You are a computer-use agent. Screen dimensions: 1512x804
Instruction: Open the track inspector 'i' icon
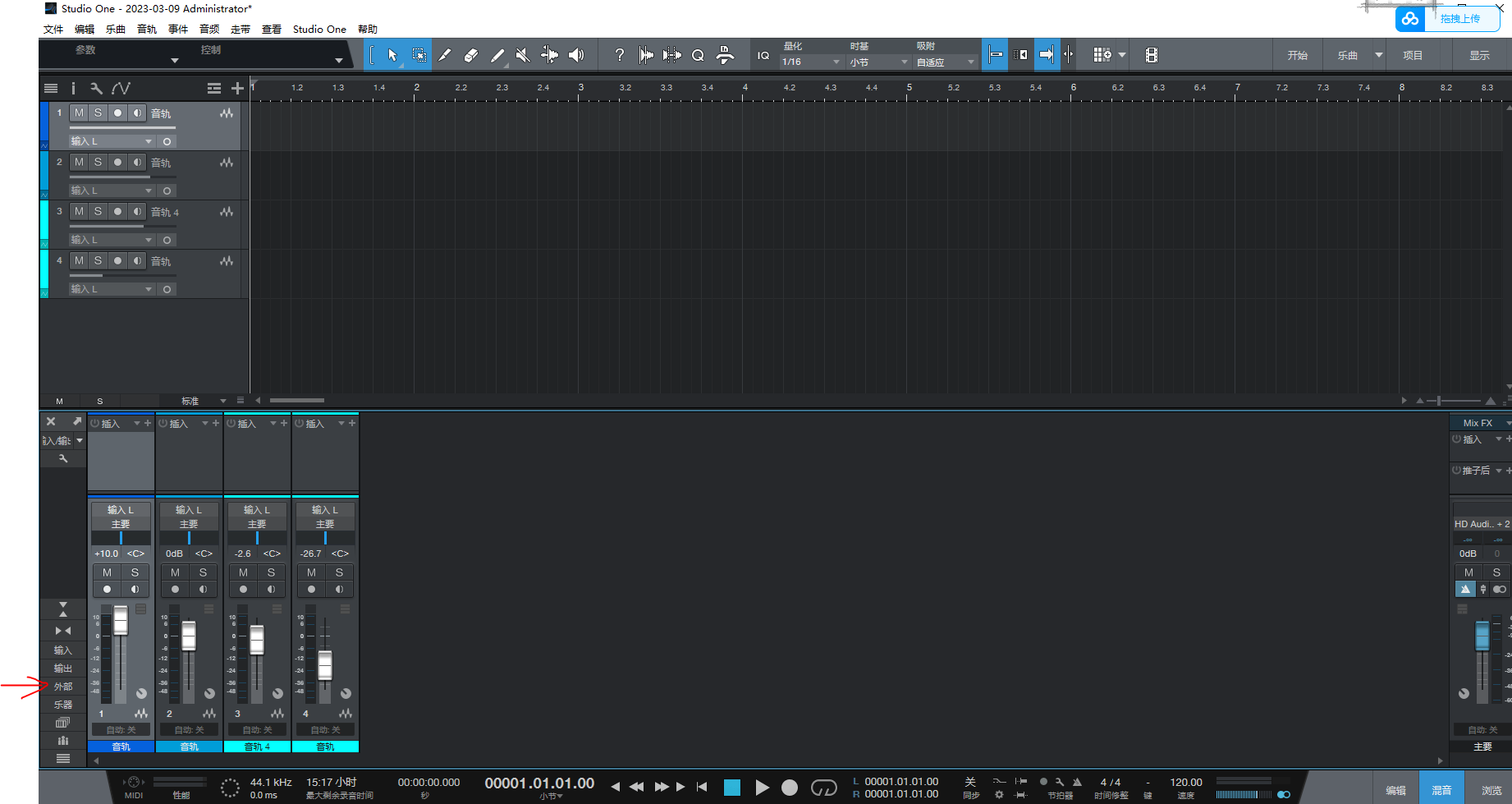pyautogui.click(x=73, y=88)
